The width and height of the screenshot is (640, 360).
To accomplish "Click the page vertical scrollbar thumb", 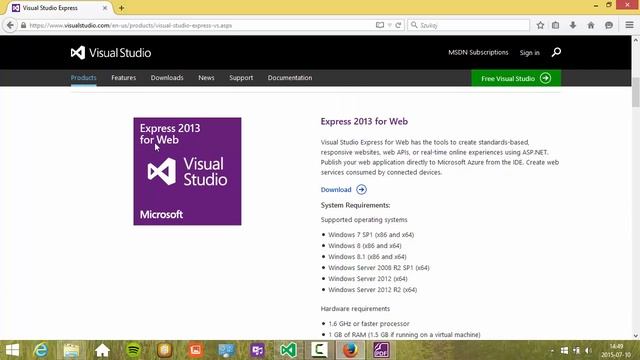I will pyautogui.click(x=636, y=92).
